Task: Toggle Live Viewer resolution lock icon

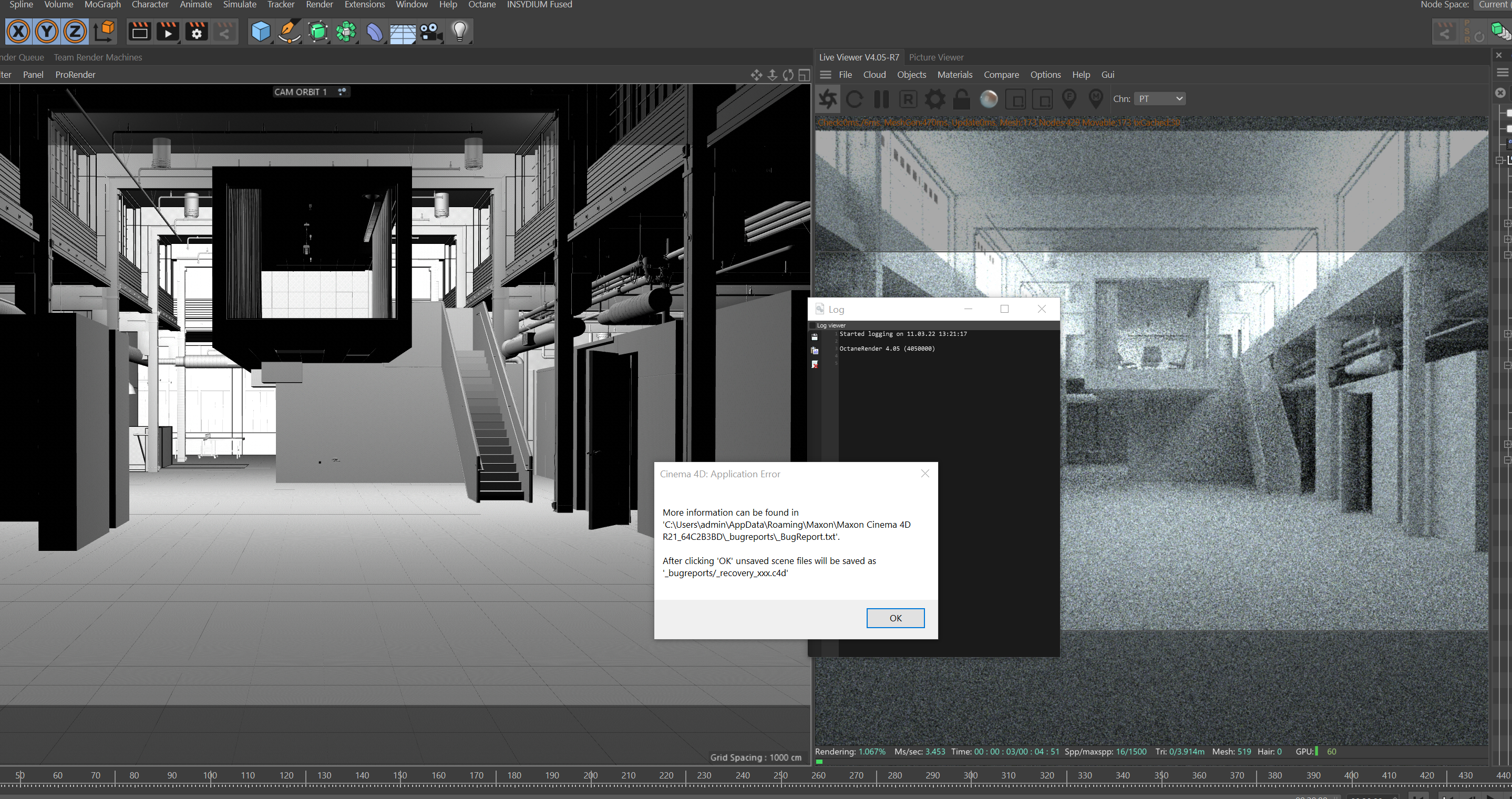Action: click(961, 99)
